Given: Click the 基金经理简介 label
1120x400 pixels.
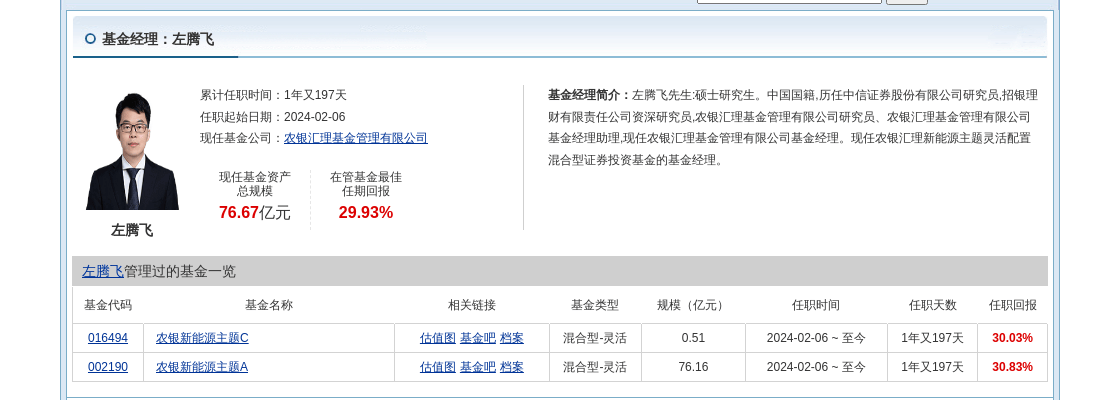Looking at the screenshot, I should tap(590, 95).
